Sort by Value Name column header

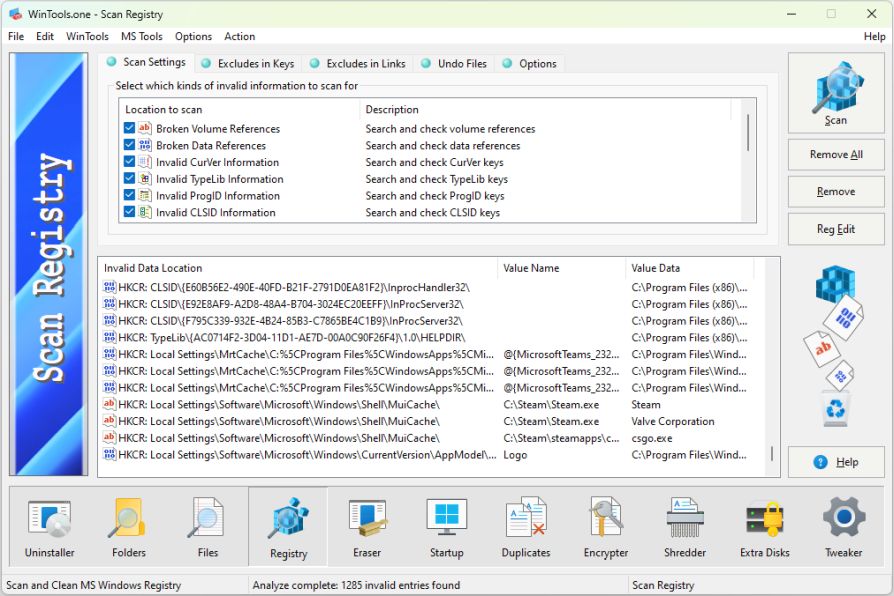click(x=562, y=268)
